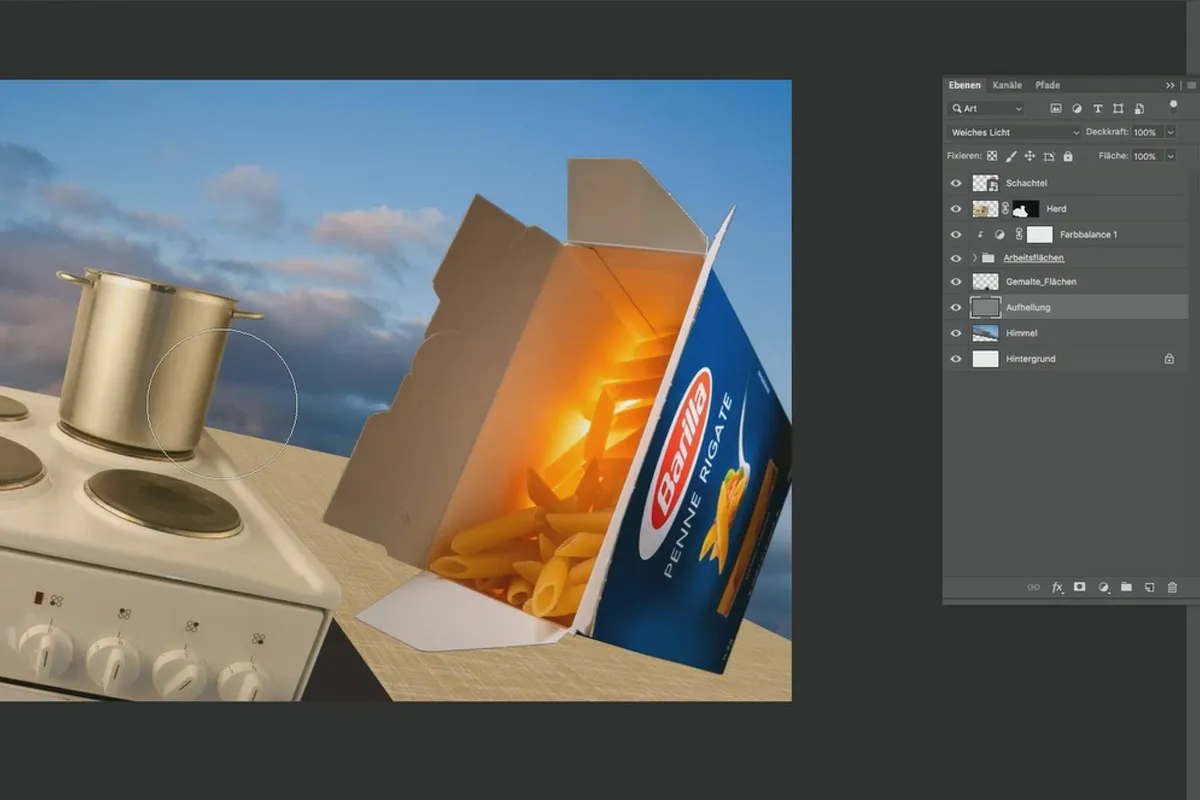Add a layer style with fx icon
This screenshot has height=800, width=1200.
[x=1057, y=588]
